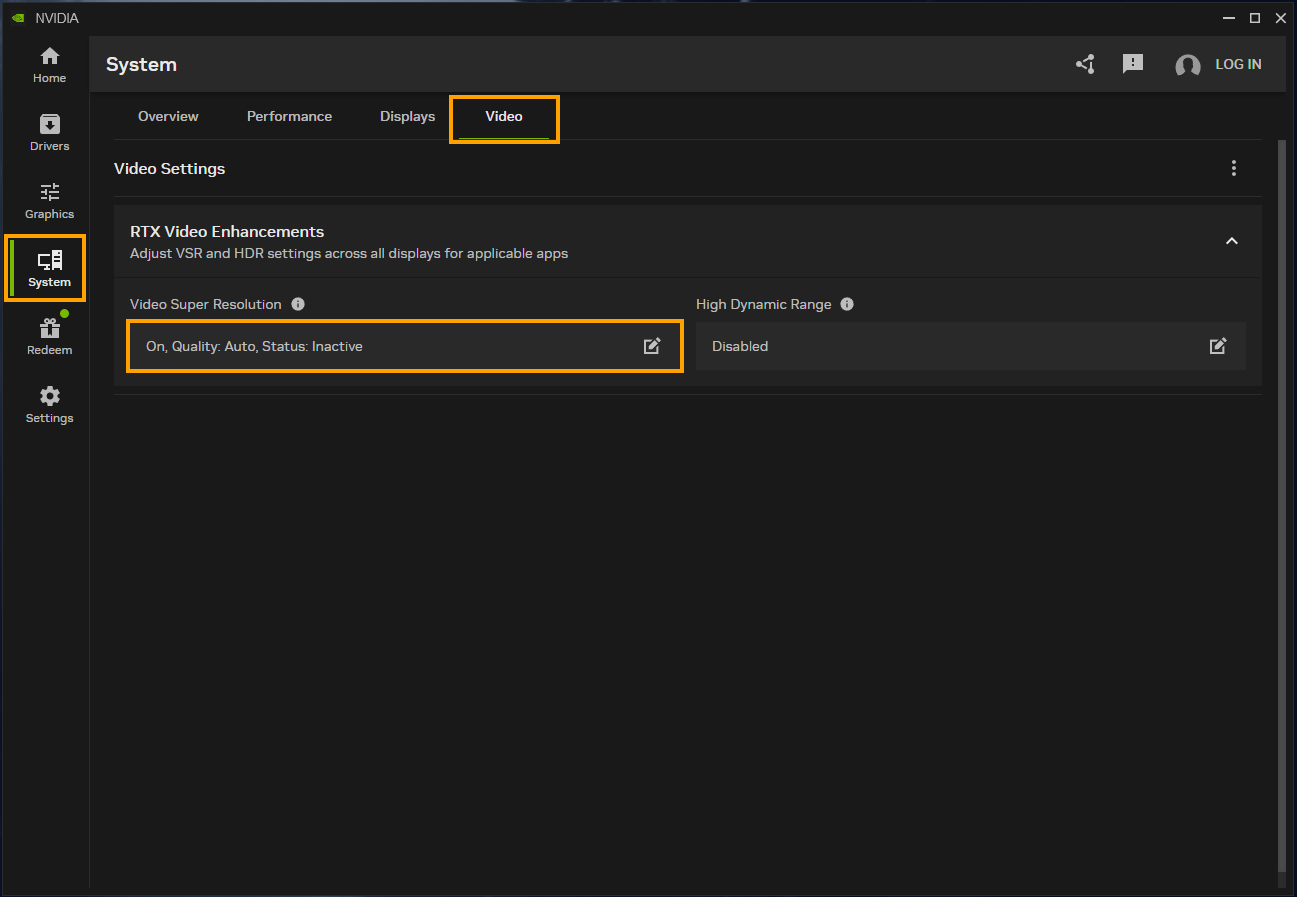This screenshot has width=1297, height=897.
Task: Click 'On, Quality: Auto, Status: Inactive' text
Action: pyautogui.click(x=254, y=346)
